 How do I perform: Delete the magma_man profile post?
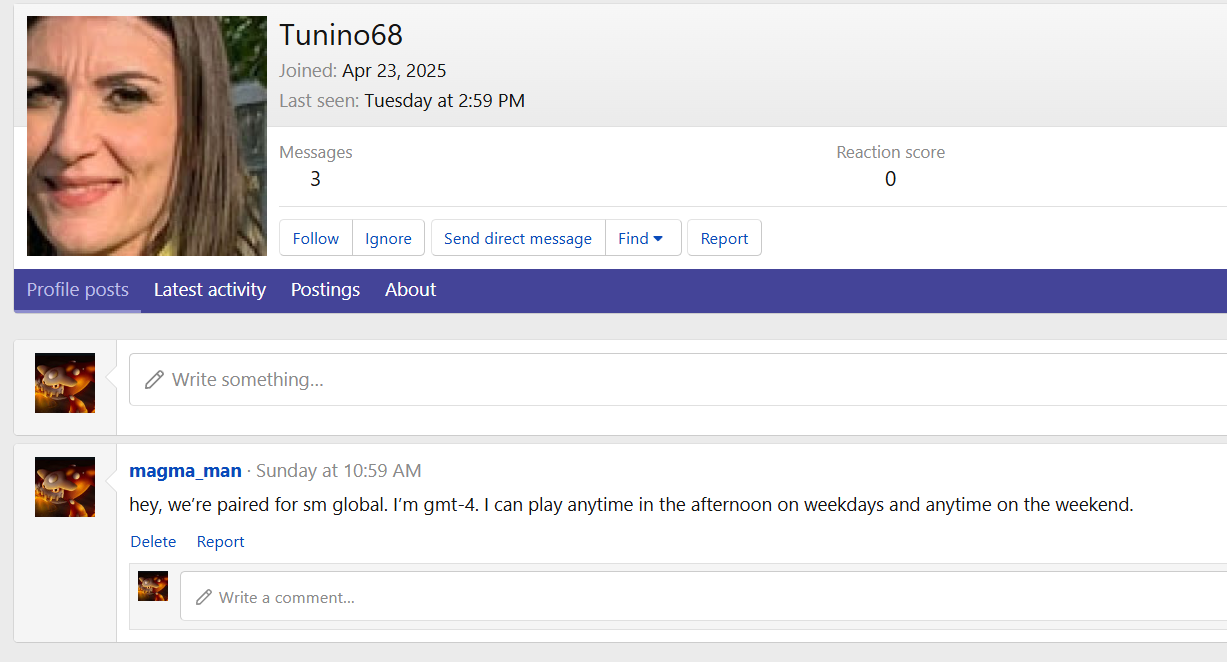tap(153, 542)
